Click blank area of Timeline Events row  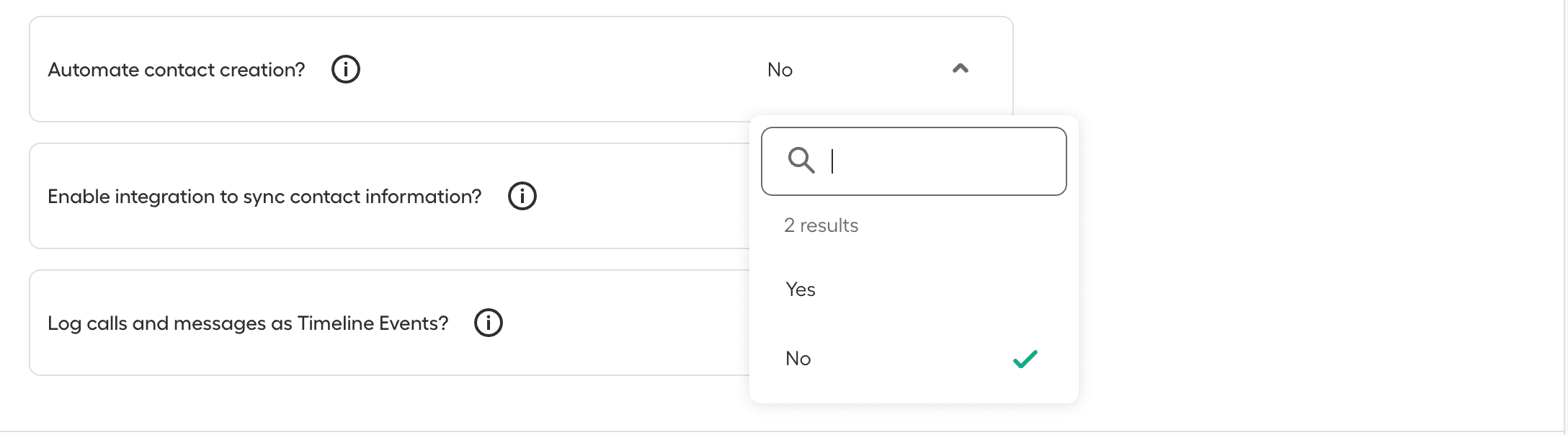coord(620,323)
